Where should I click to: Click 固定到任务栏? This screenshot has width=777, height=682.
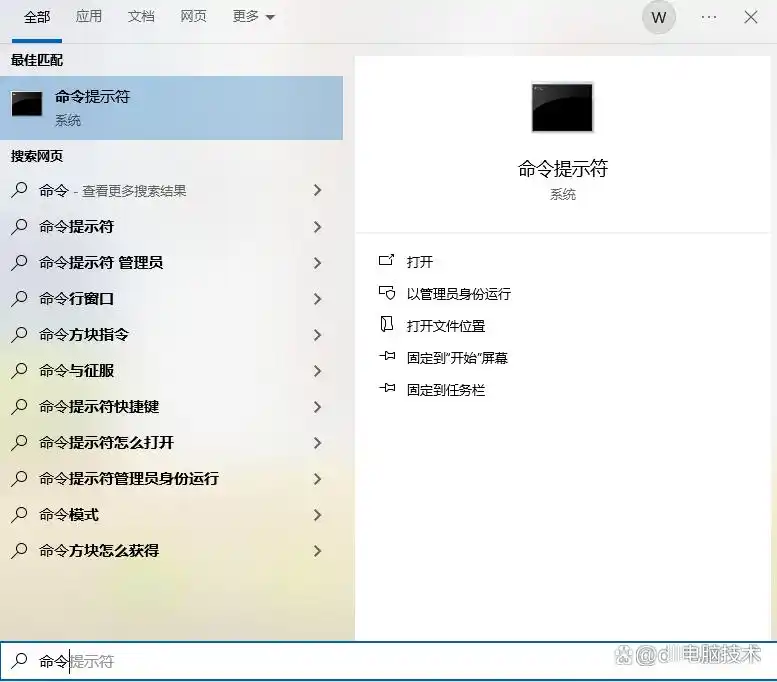(x=445, y=390)
